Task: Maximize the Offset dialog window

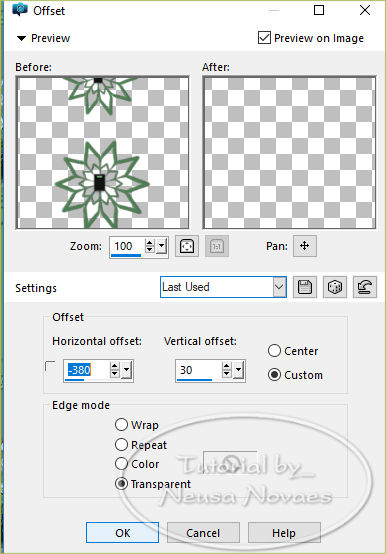Action: [x=319, y=10]
